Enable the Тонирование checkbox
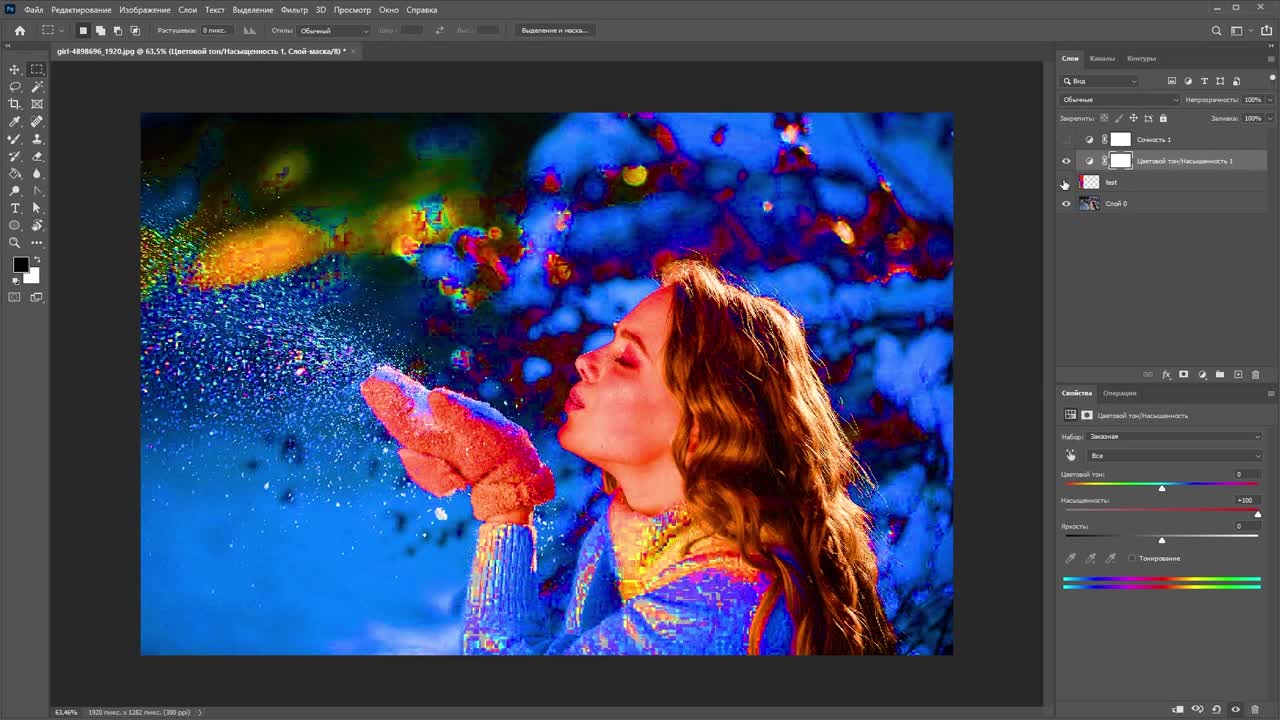Image resolution: width=1280 pixels, height=720 pixels. point(1132,558)
